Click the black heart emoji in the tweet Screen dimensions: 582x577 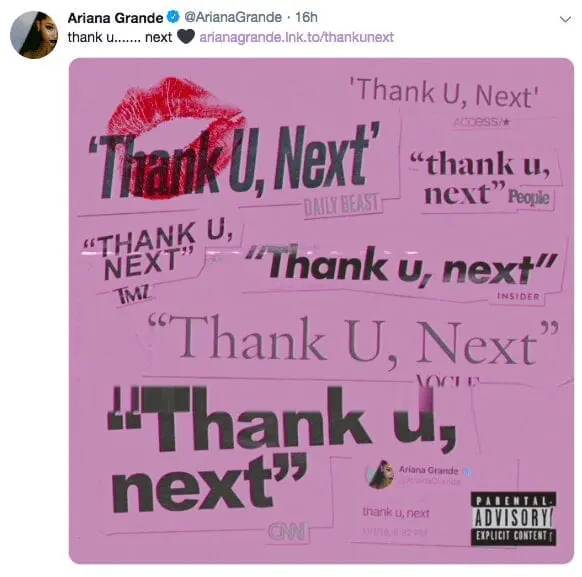click(186, 37)
